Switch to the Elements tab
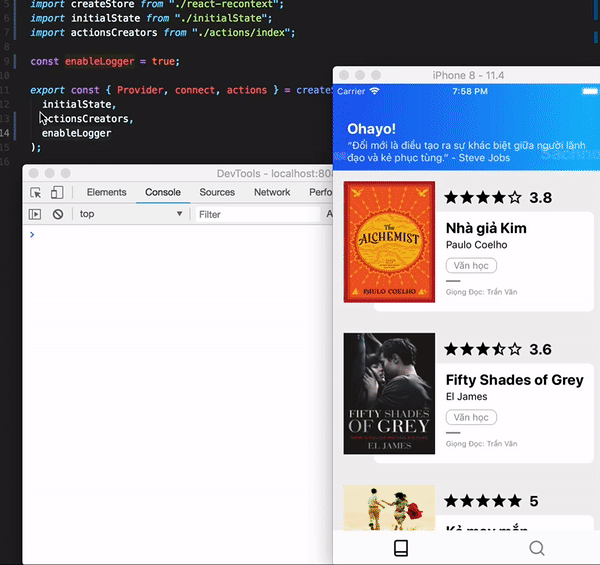This screenshot has height=565, width=600. coord(106,192)
